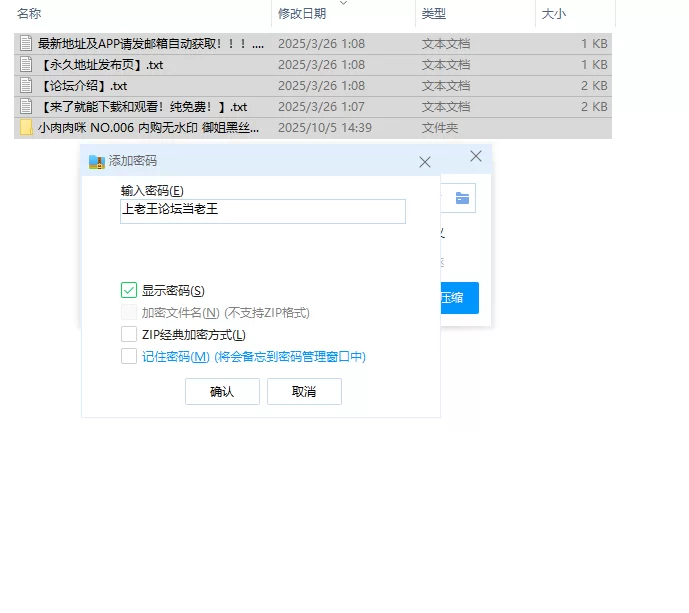Click the 添加密码 dialog title icon
Viewport: 689px width, 613px height.
[96, 161]
